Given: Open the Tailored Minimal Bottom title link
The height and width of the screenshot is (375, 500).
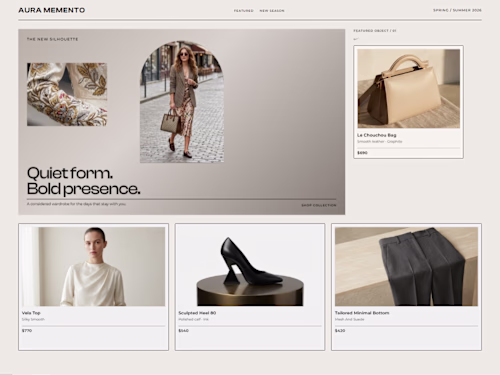Looking at the screenshot, I should tap(362, 313).
